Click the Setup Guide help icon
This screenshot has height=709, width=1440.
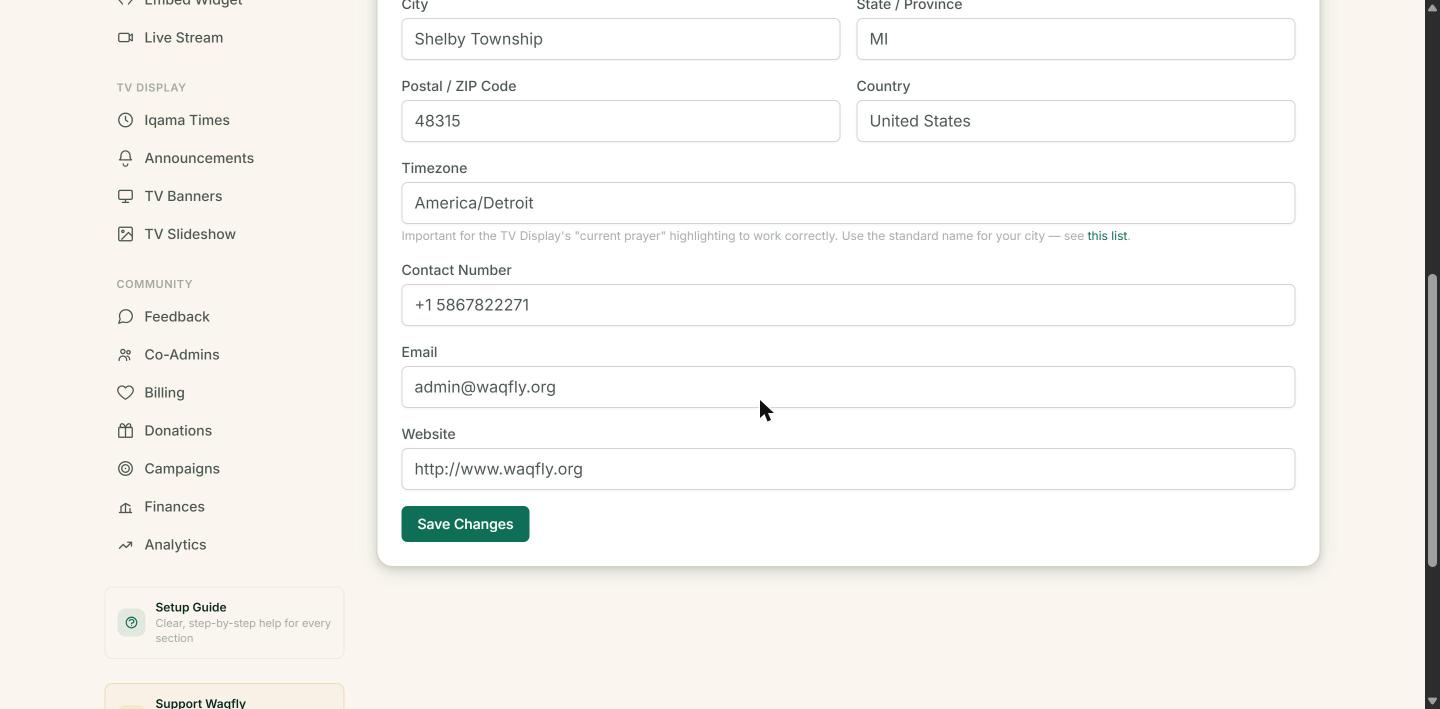(131, 623)
